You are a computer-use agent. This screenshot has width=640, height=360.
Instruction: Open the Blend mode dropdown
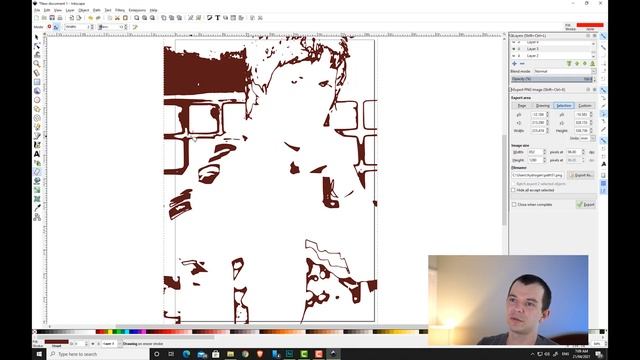coord(565,71)
